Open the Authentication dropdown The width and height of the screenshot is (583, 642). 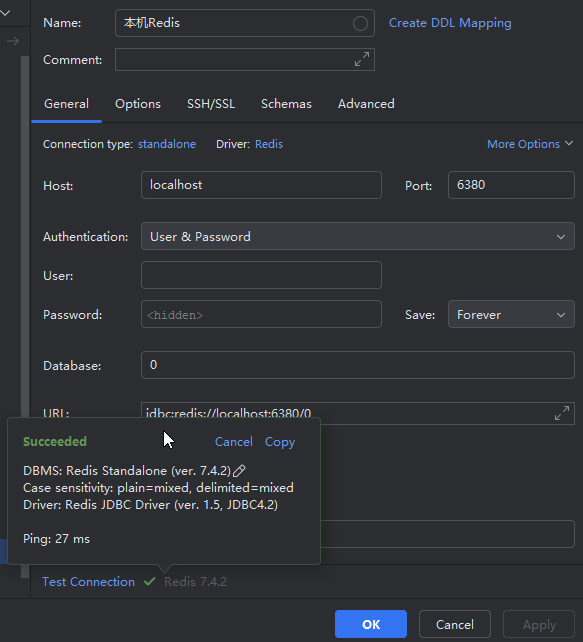(x=357, y=236)
